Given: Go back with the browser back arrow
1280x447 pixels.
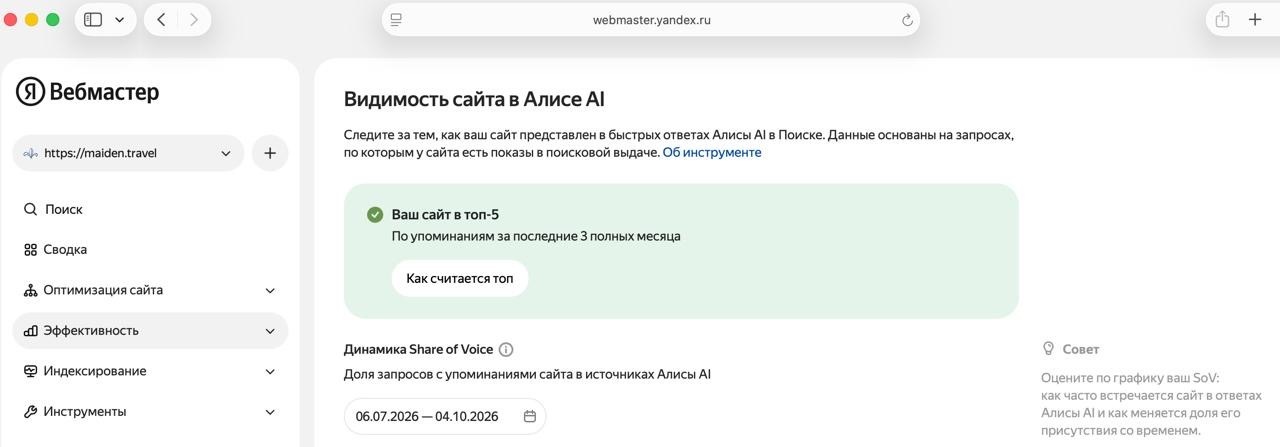Looking at the screenshot, I should 161,20.
